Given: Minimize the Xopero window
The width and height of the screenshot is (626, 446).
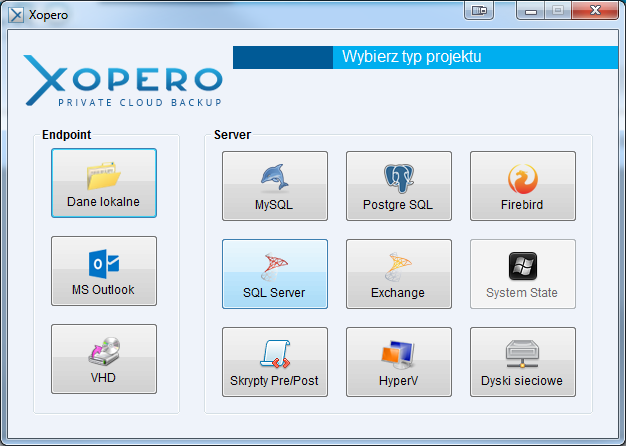Looking at the screenshot, I should (x=531, y=10).
